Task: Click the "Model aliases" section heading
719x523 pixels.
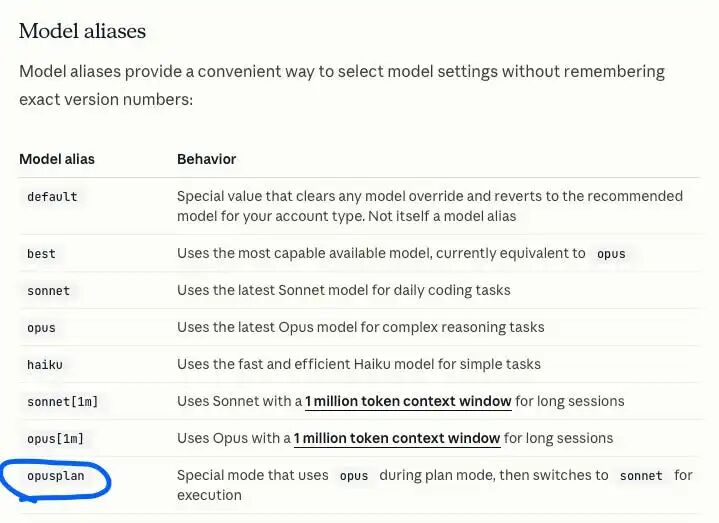Action: (x=83, y=31)
